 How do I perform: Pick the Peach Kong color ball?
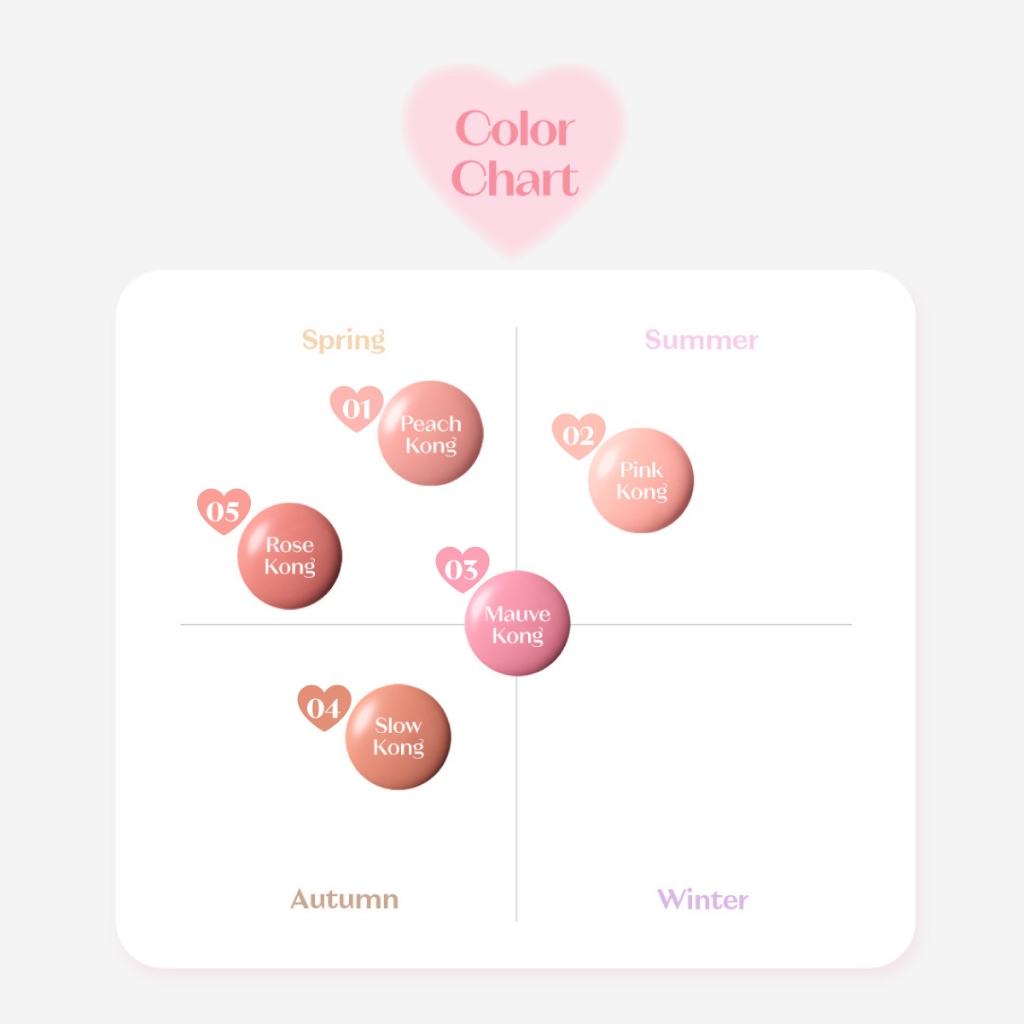[x=431, y=434]
